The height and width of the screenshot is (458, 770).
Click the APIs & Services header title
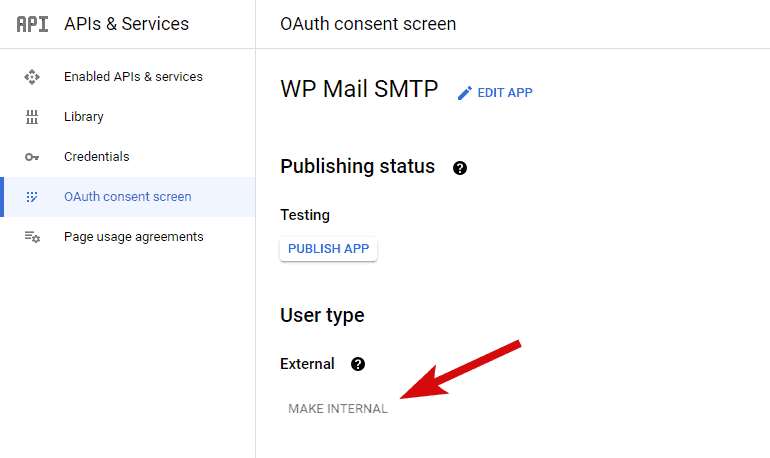pyautogui.click(x=126, y=24)
